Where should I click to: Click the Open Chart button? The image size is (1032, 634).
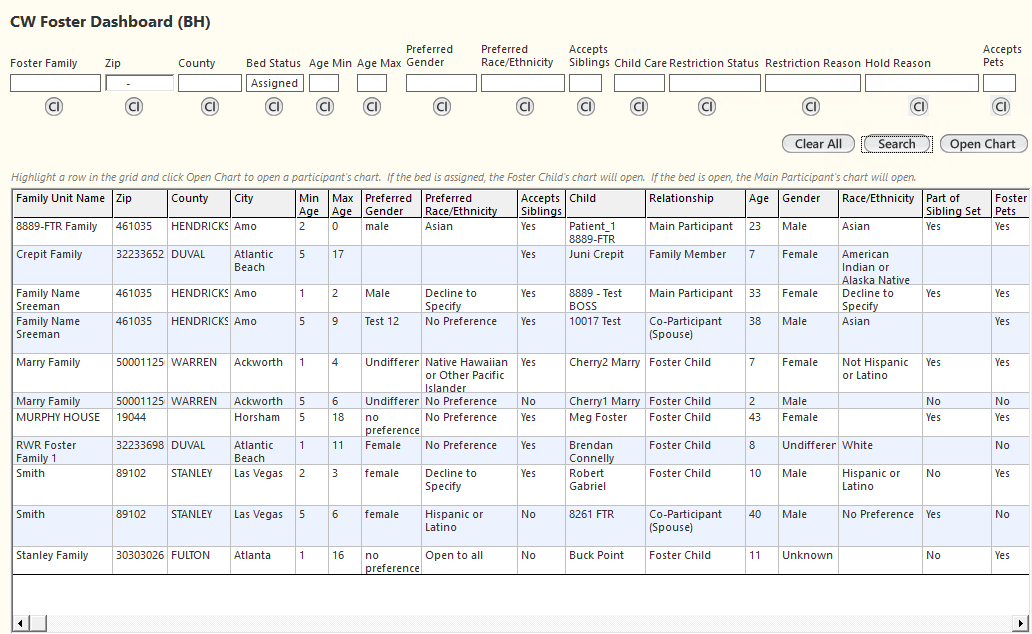point(983,144)
